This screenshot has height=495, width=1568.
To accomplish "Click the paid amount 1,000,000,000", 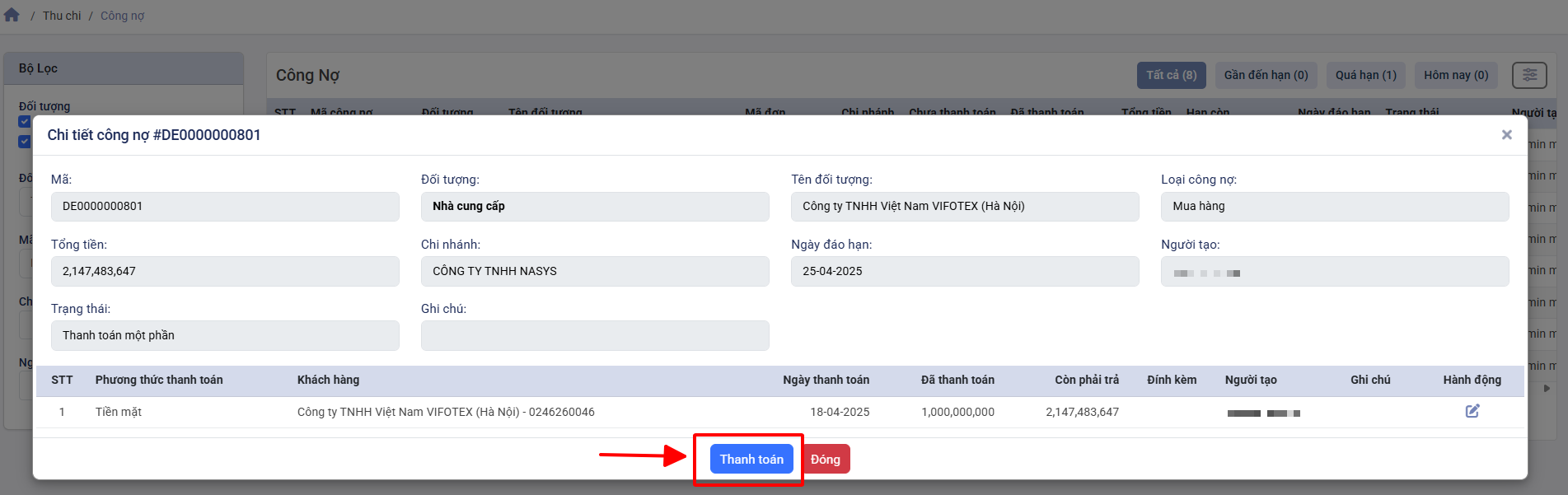I will [x=957, y=412].
